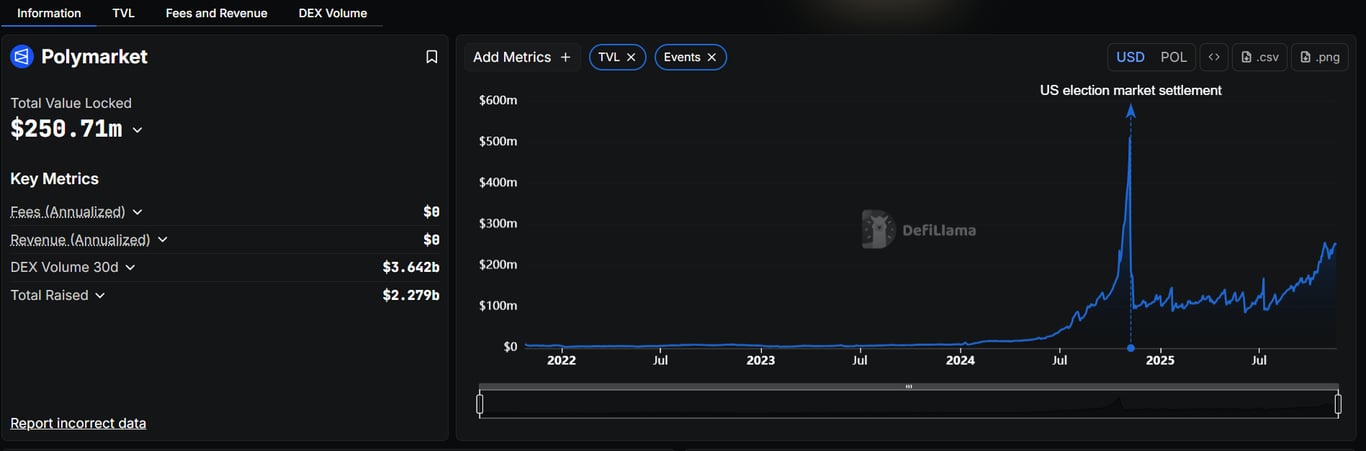Viewport: 1366px width, 451px height.
Task: Expand the Total Raised row
Action: [100, 295]
